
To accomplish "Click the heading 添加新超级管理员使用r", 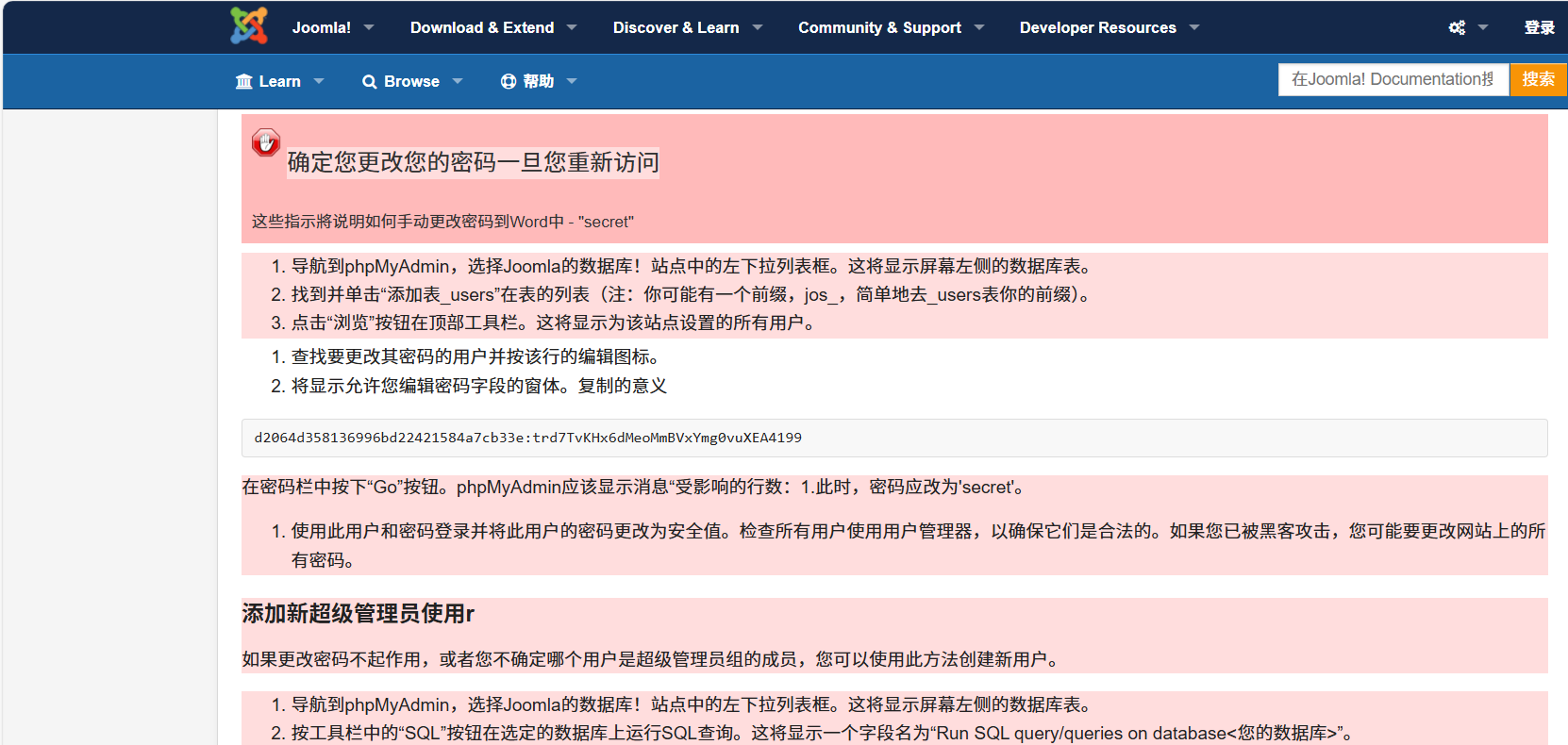I will (358, 614).
